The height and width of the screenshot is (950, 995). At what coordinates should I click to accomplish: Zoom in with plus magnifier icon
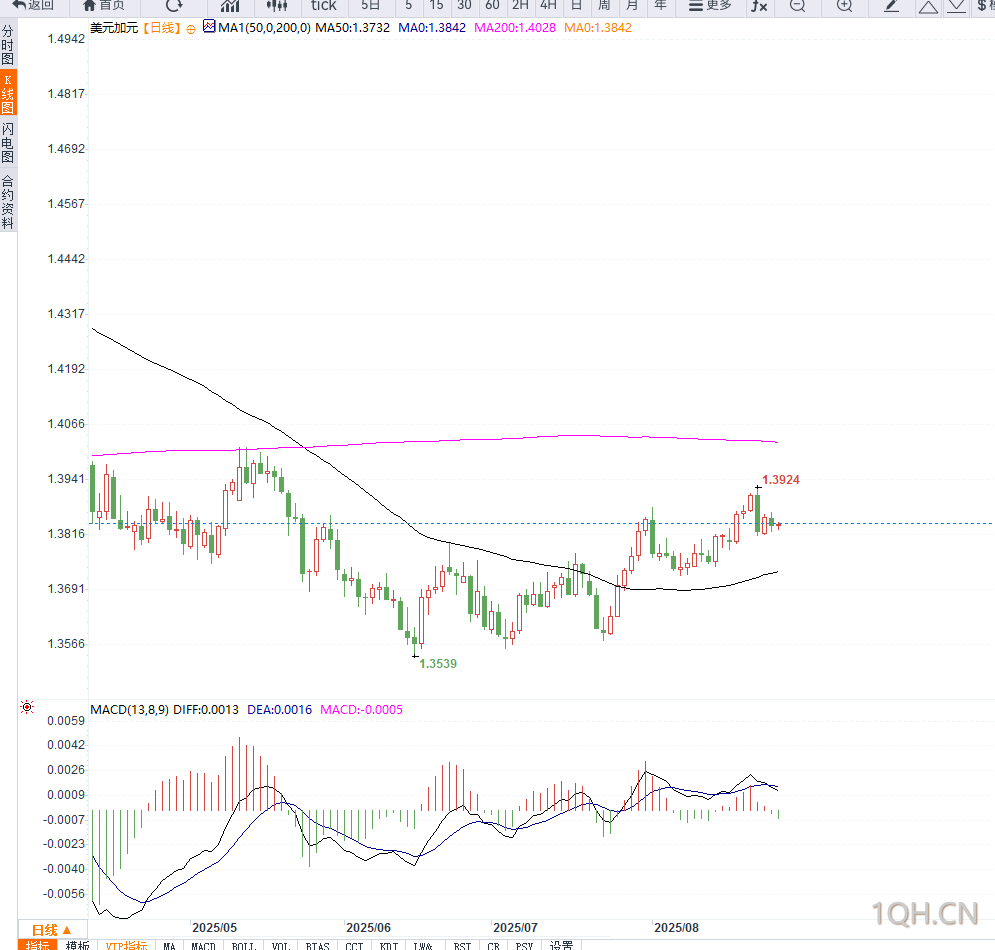click(844, 6)
